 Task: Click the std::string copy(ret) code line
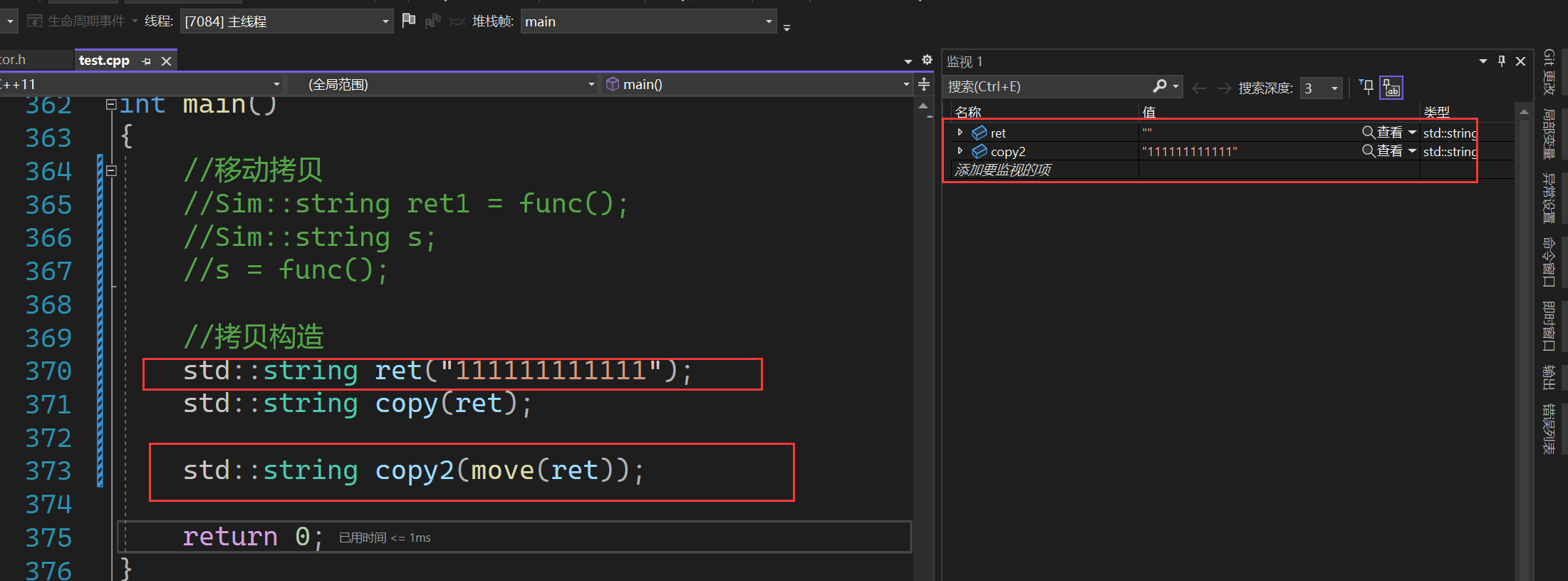tap(358, 404)
